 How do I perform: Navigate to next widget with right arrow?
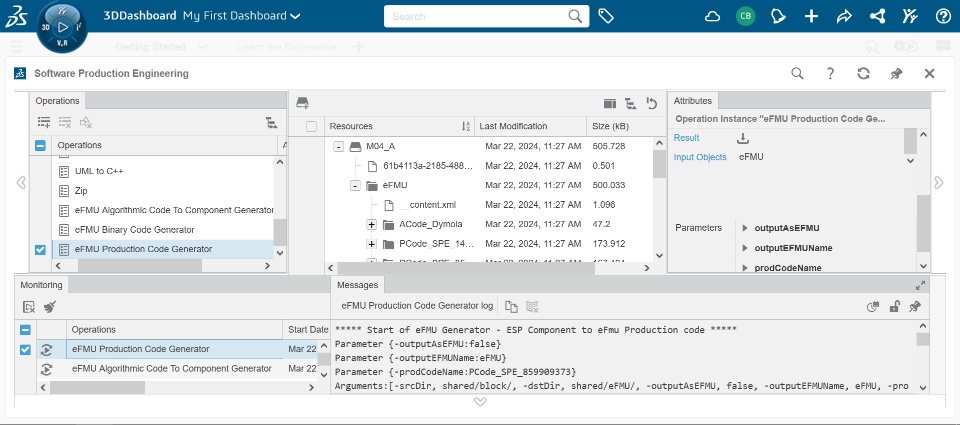click(938, 182)
